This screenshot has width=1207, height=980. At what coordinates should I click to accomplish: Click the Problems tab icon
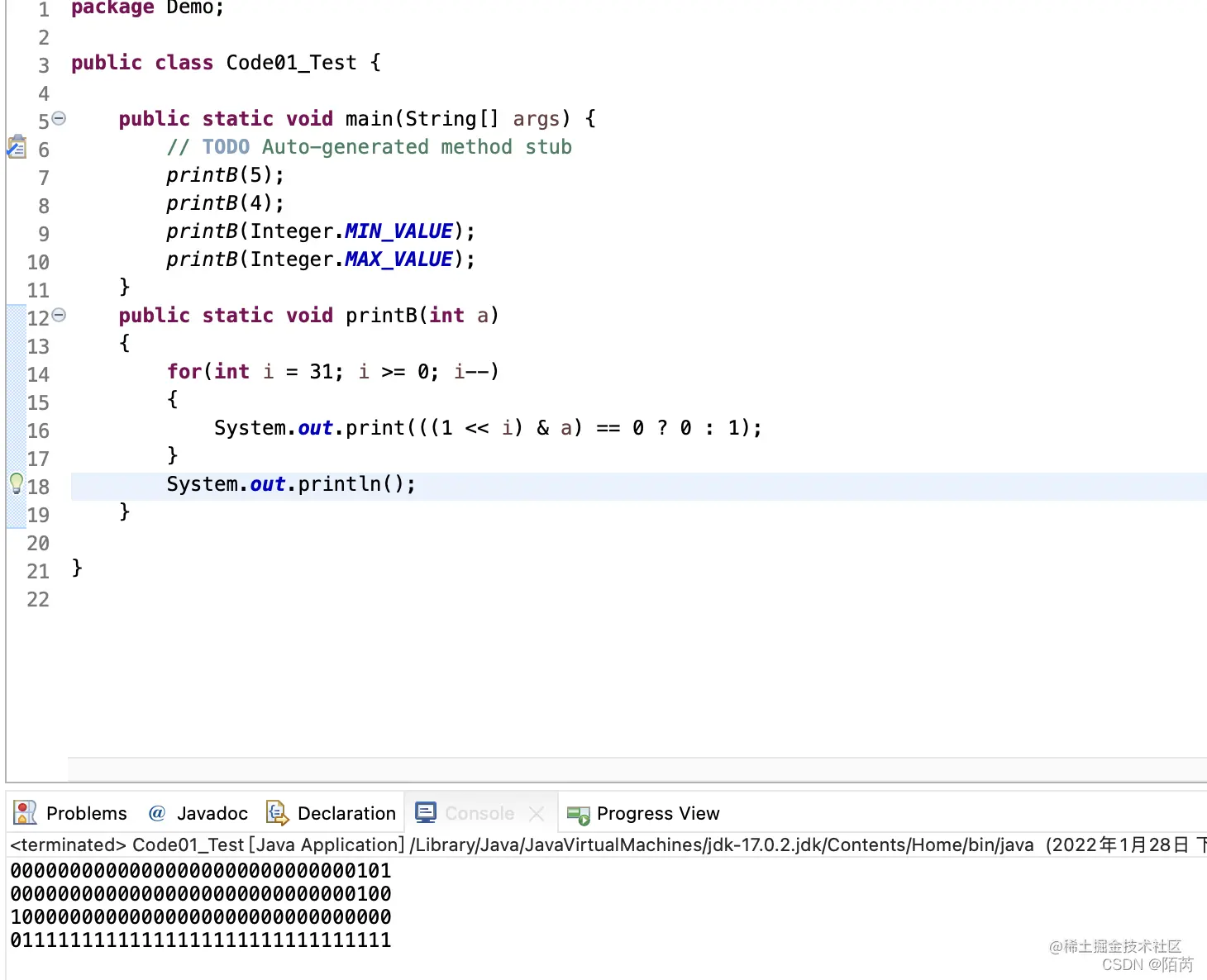tap(26, 813)
